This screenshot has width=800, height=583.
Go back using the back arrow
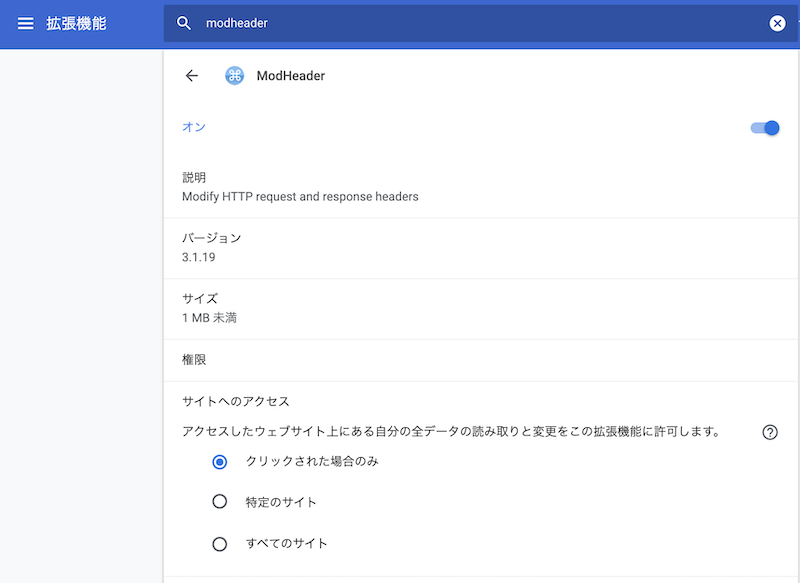(x=192, y=75)
